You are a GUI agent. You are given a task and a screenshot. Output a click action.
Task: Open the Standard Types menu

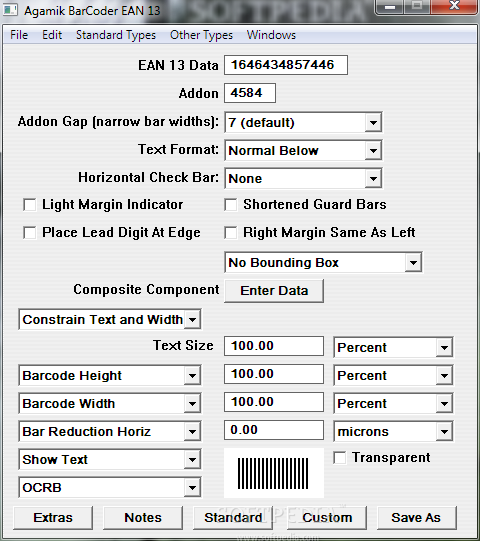tap(116, 35)
